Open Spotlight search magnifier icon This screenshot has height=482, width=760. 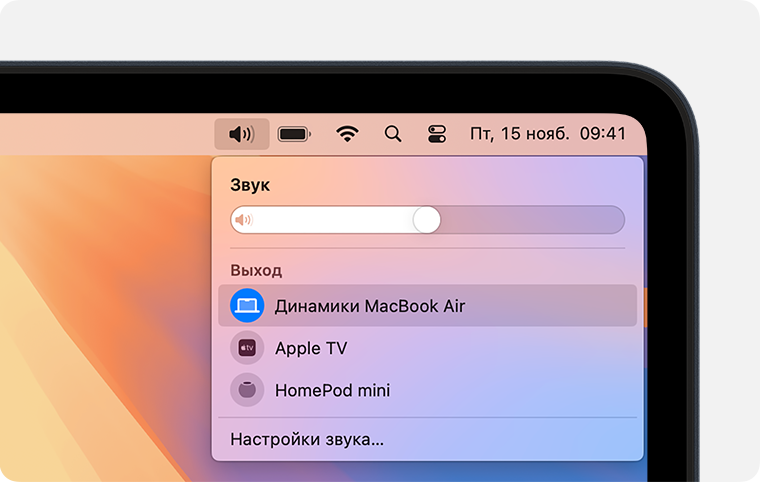[393, 134]
